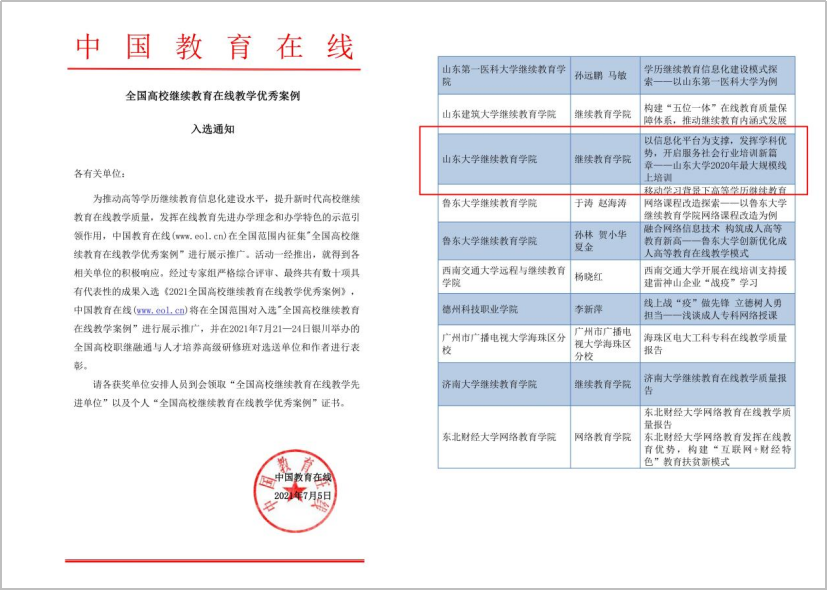Click the author cell 网络教育学院
The width and height of the screenshot is (827, 590).
tap(605, 437)
